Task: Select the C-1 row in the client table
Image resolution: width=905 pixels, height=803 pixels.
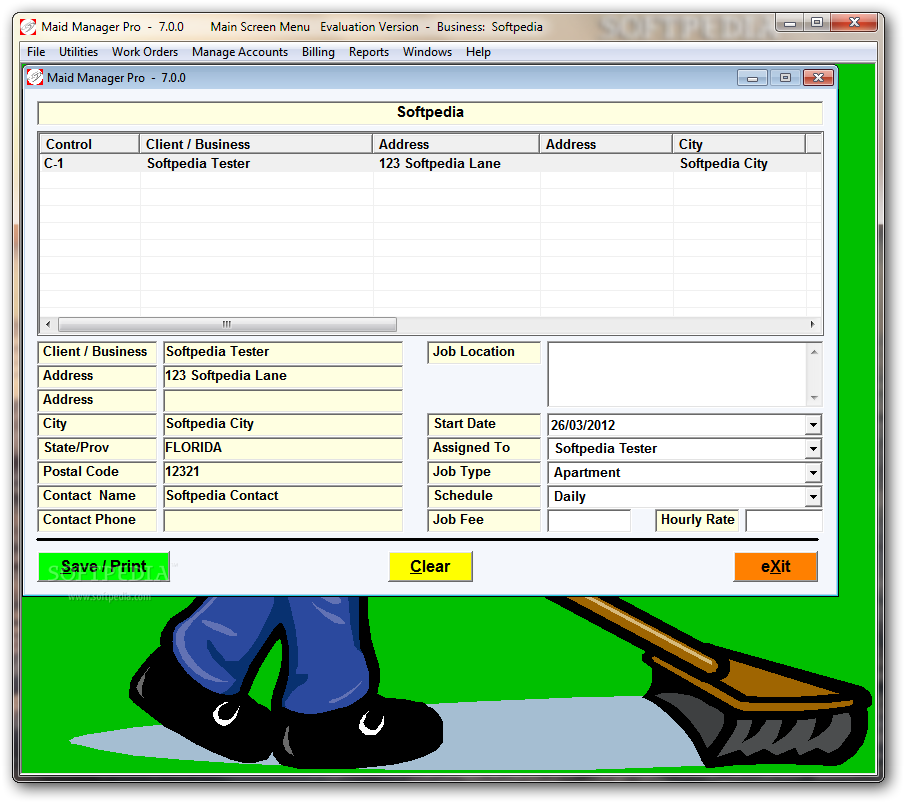Action: pyautogui.click(x=431, y=163)
